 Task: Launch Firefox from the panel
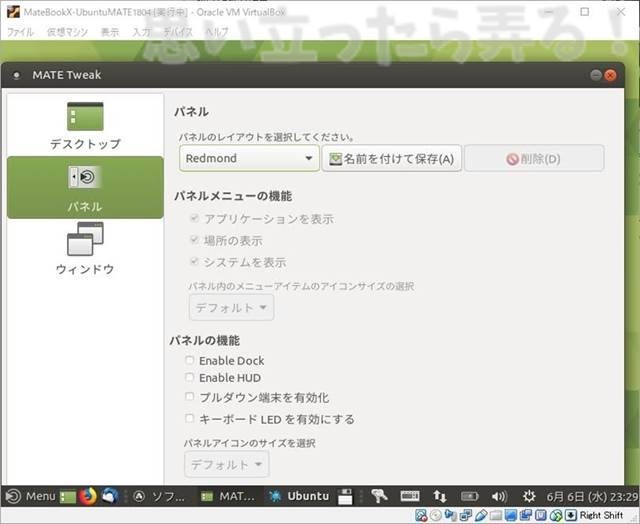point(88,496)
